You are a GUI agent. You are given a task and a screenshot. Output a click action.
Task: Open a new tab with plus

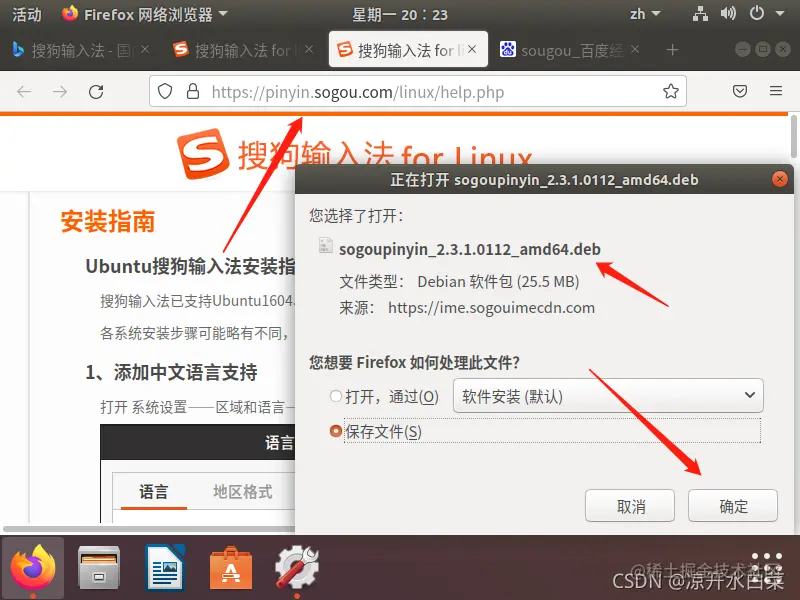(x=672, y=50)
